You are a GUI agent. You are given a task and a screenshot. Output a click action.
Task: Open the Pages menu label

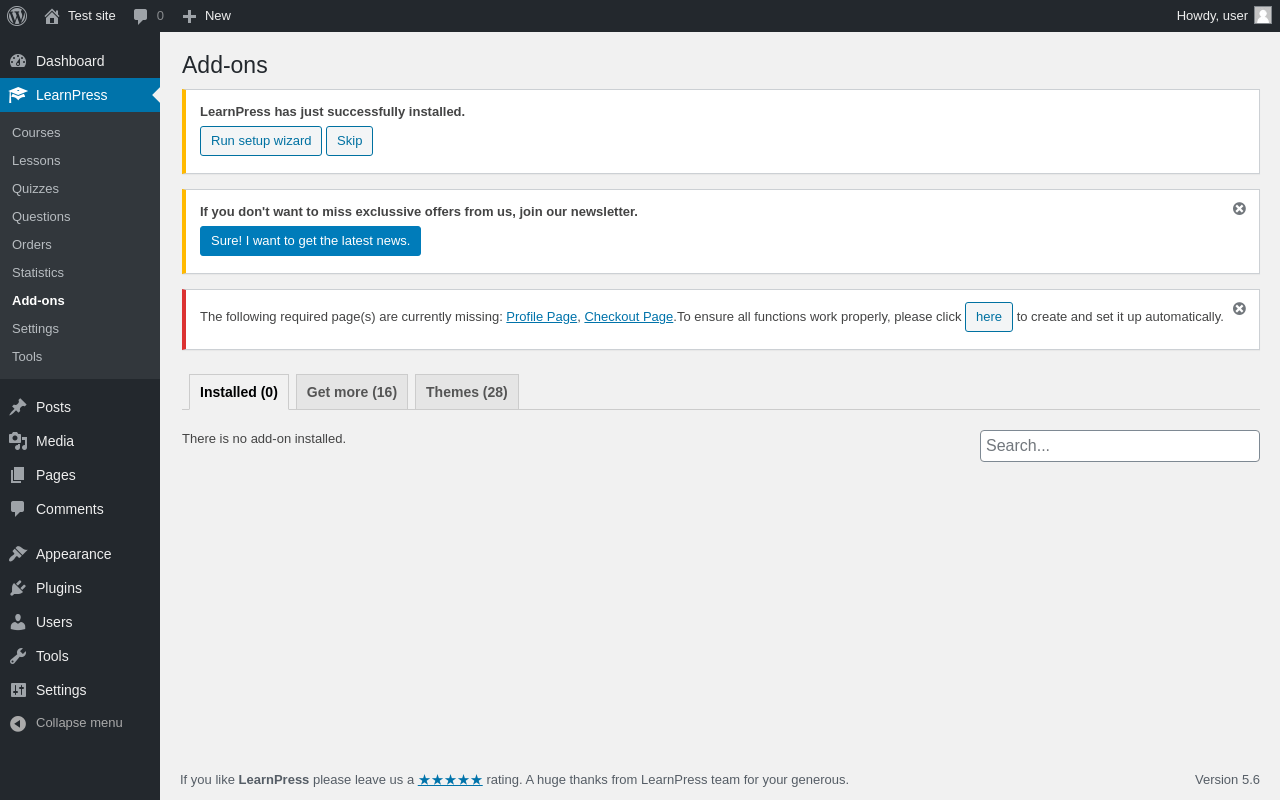tap(56, 475)
